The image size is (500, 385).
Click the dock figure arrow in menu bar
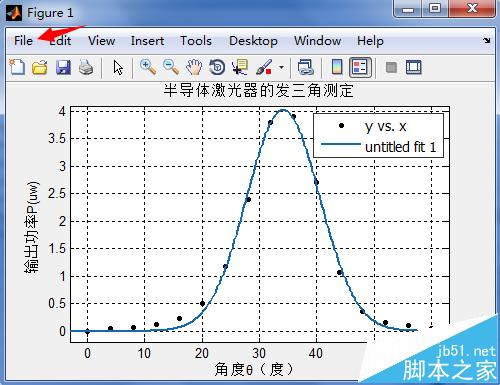click(487, 41)
